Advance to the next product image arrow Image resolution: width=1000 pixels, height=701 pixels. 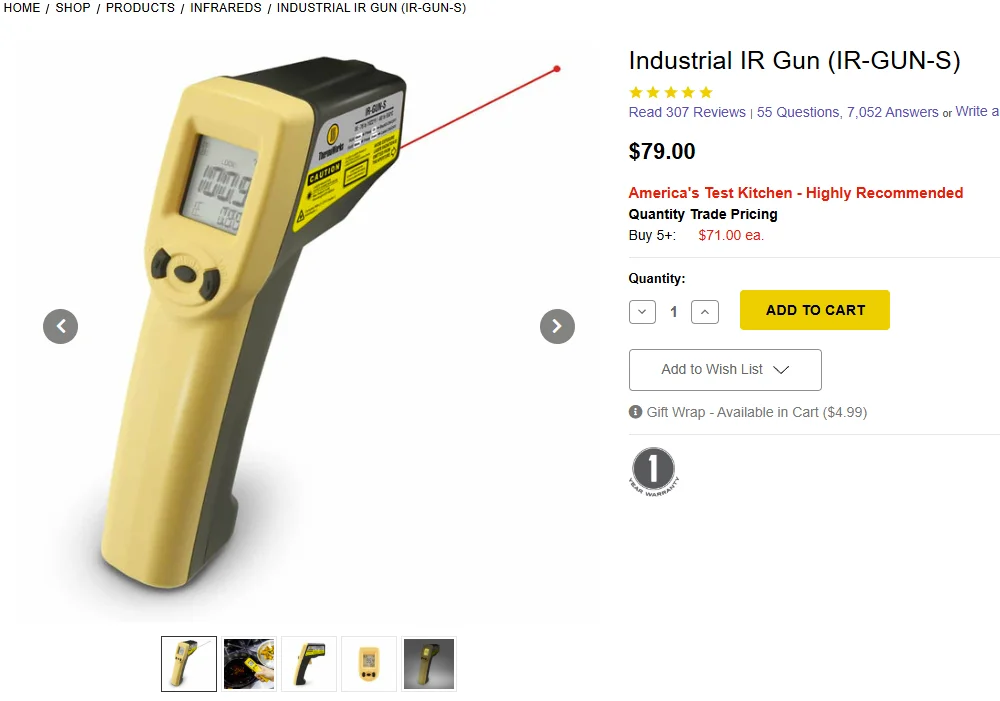click(x=557, y=327)
